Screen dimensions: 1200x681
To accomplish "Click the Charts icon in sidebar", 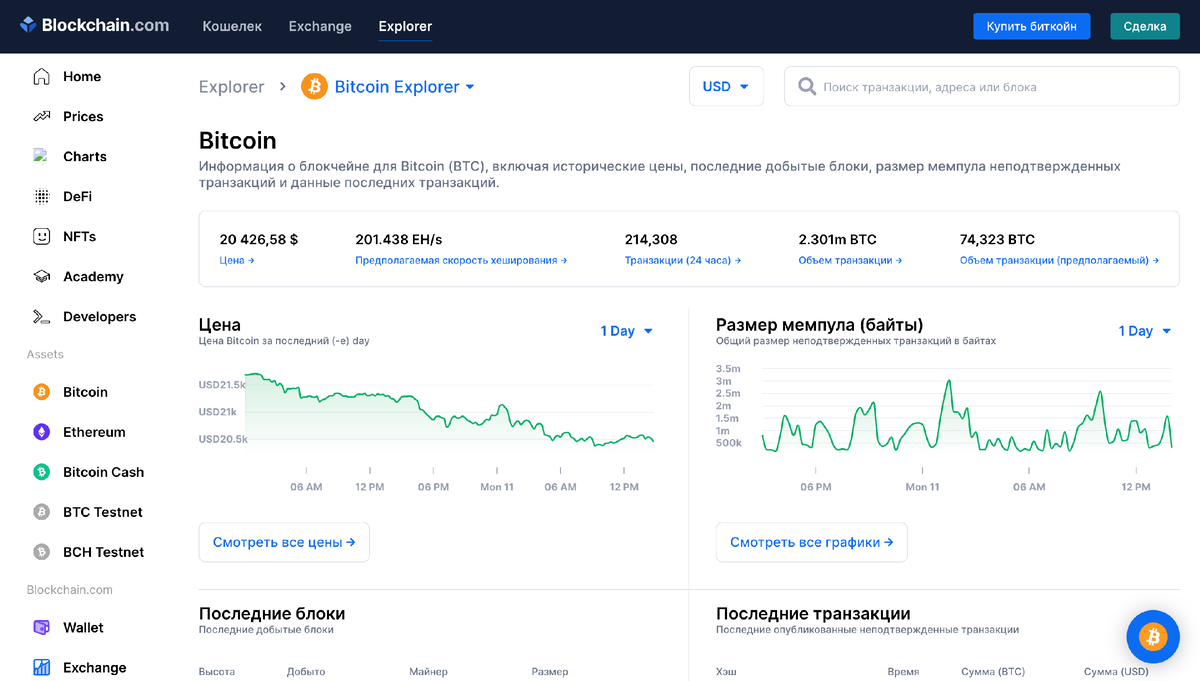I will click(41, 156).
